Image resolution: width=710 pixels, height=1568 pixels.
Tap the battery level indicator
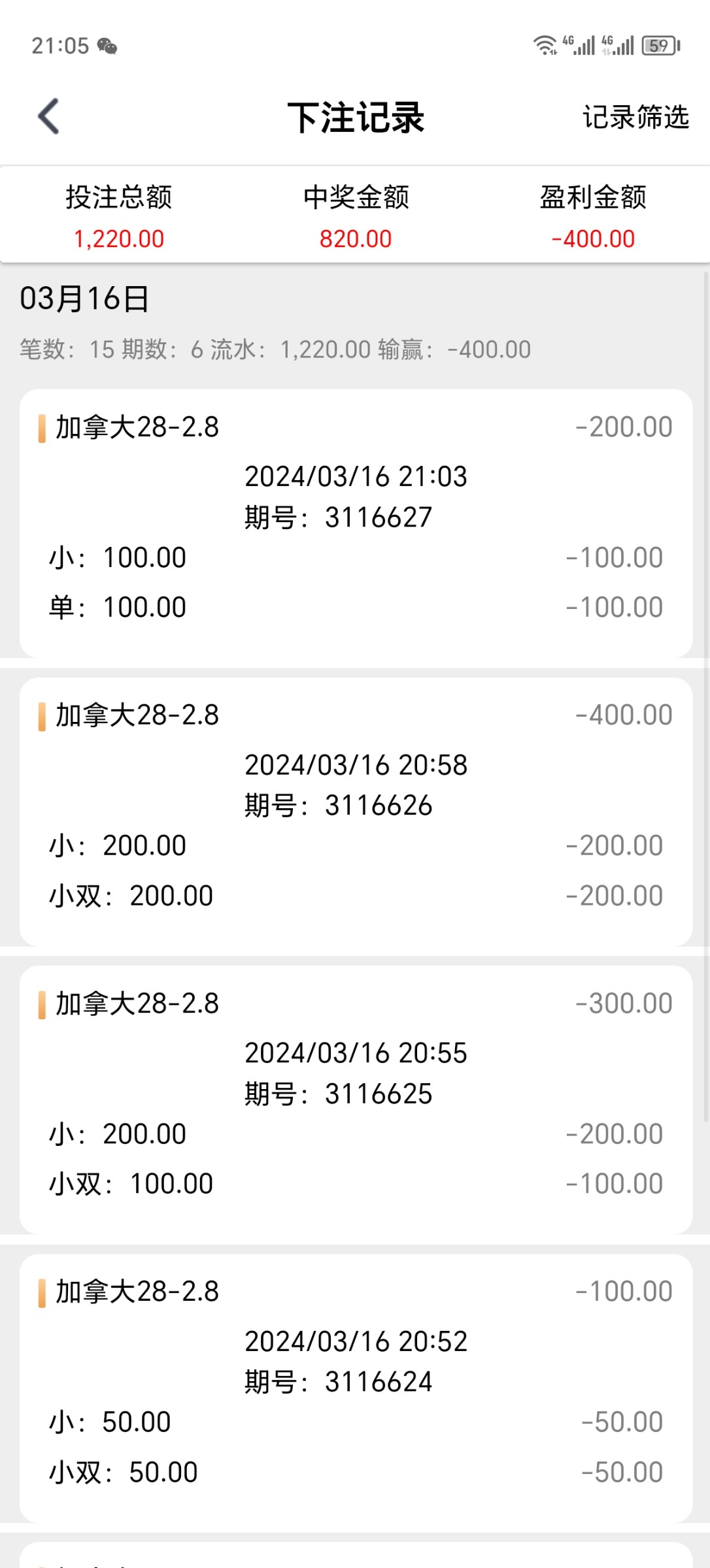pos(661,45)
